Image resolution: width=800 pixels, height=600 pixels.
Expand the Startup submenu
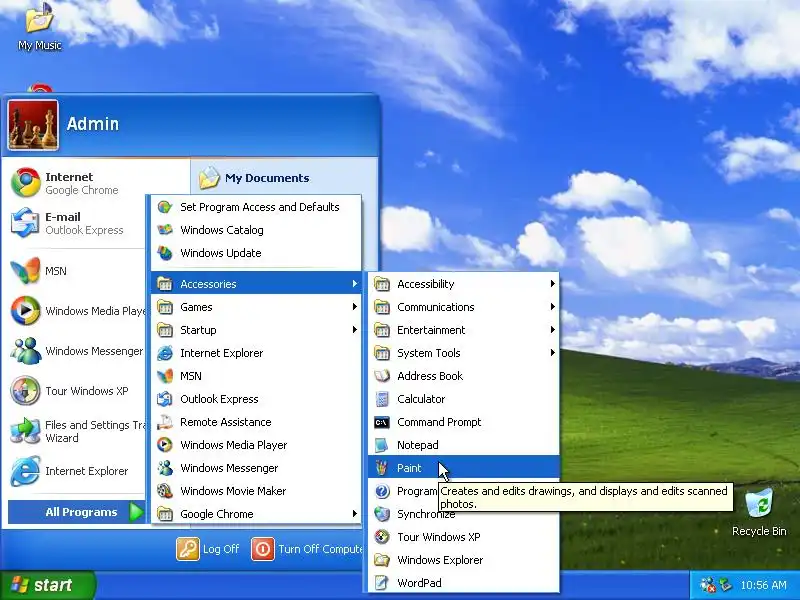click(x=256, y=330)
